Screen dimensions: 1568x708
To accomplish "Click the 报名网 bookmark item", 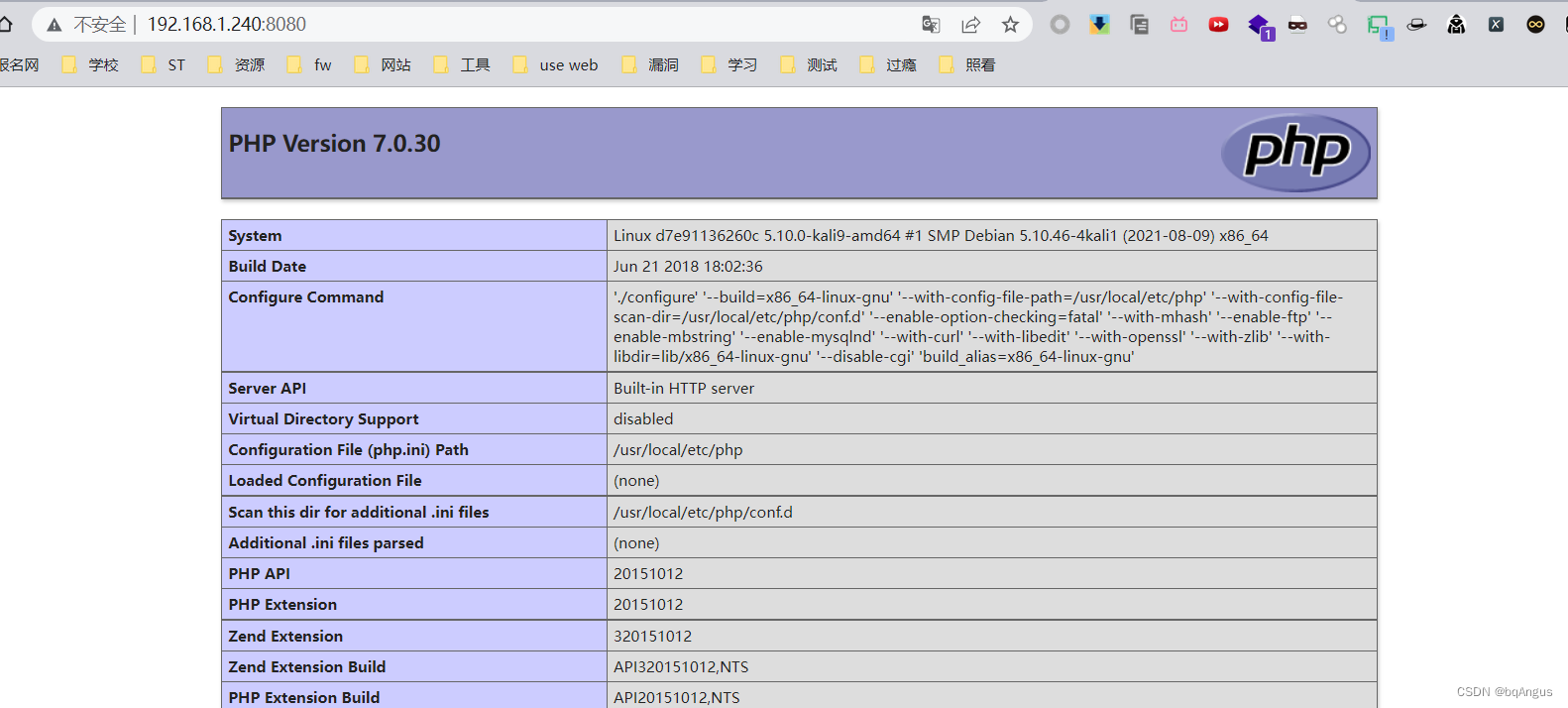I will (19, 64).
